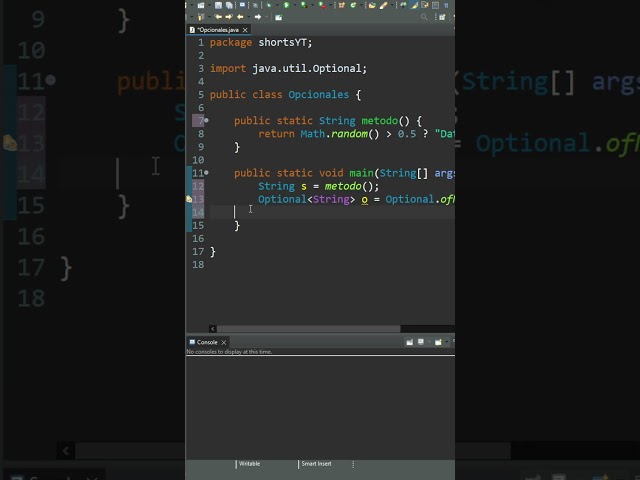Click Display Selected Console monitor icon
The height and width of the screenshot is (480, 640).
pyautogui.click(x=421, y=342)
